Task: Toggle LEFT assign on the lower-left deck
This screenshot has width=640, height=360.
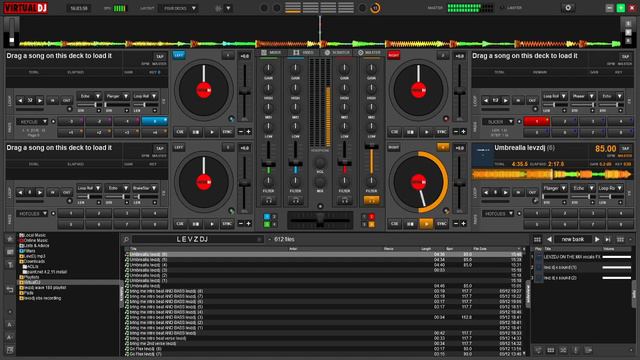Action: (x=179, y=147)
